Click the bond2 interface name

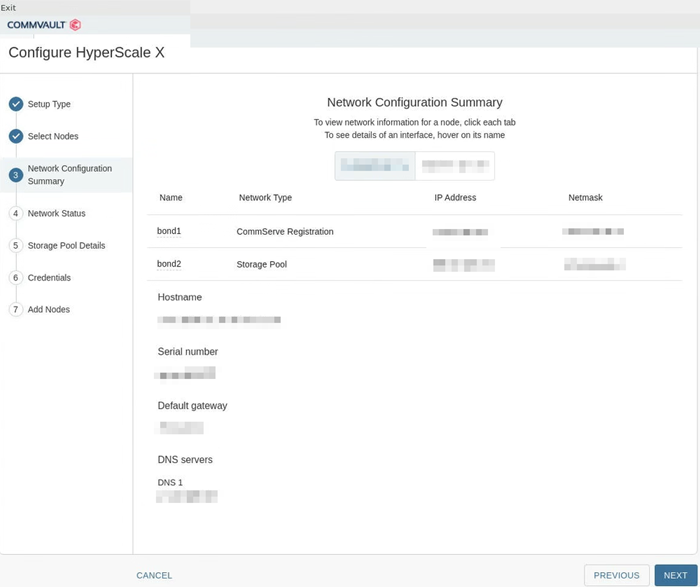169,264
